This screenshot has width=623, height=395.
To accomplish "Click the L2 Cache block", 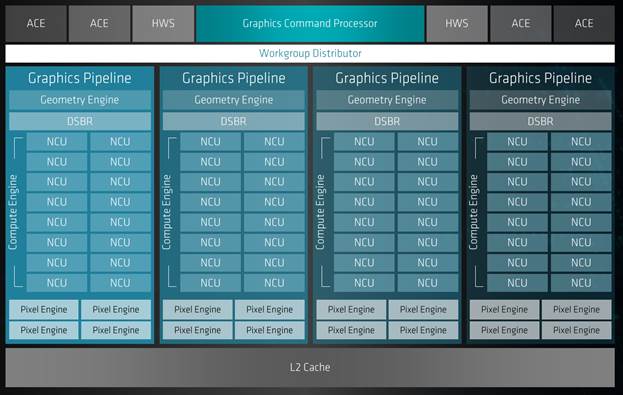I will [x=310, y=367].
